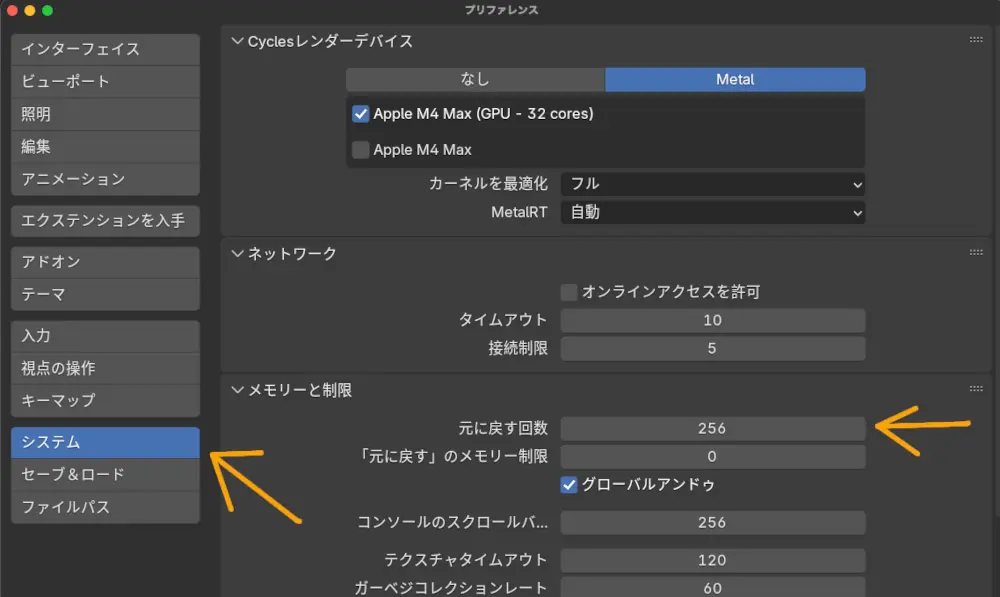Open the キーマップ preferences section
1000x597 pixels.
point(105,401)
